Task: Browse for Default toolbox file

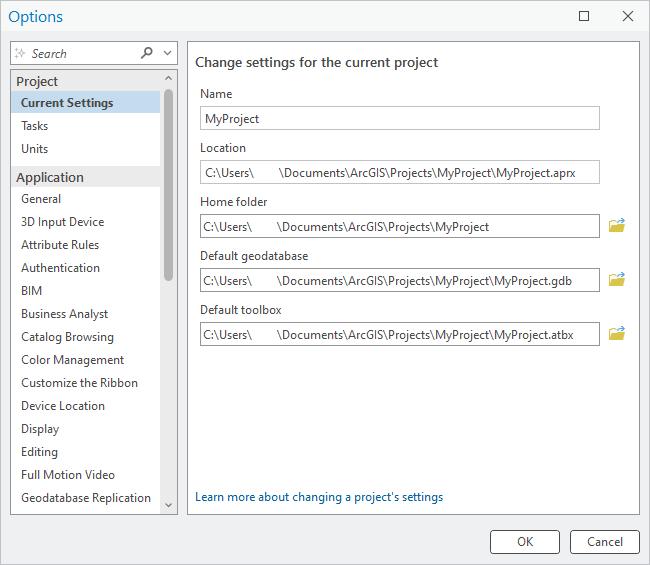Action: pyautogui.click(x=616, y=333)
